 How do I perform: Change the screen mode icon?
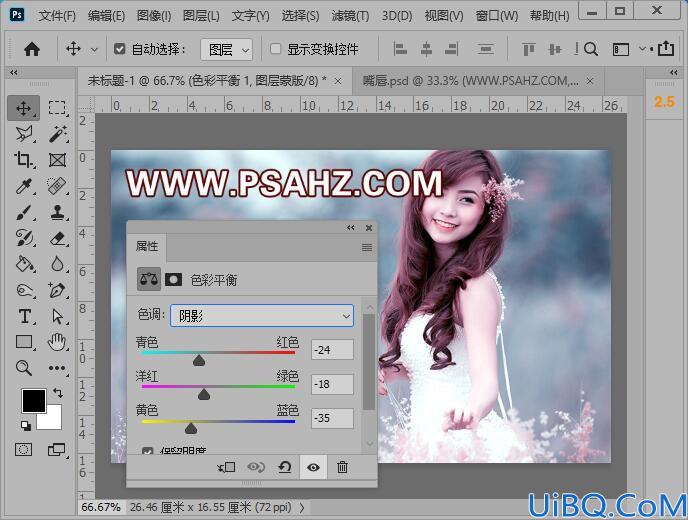57,449
